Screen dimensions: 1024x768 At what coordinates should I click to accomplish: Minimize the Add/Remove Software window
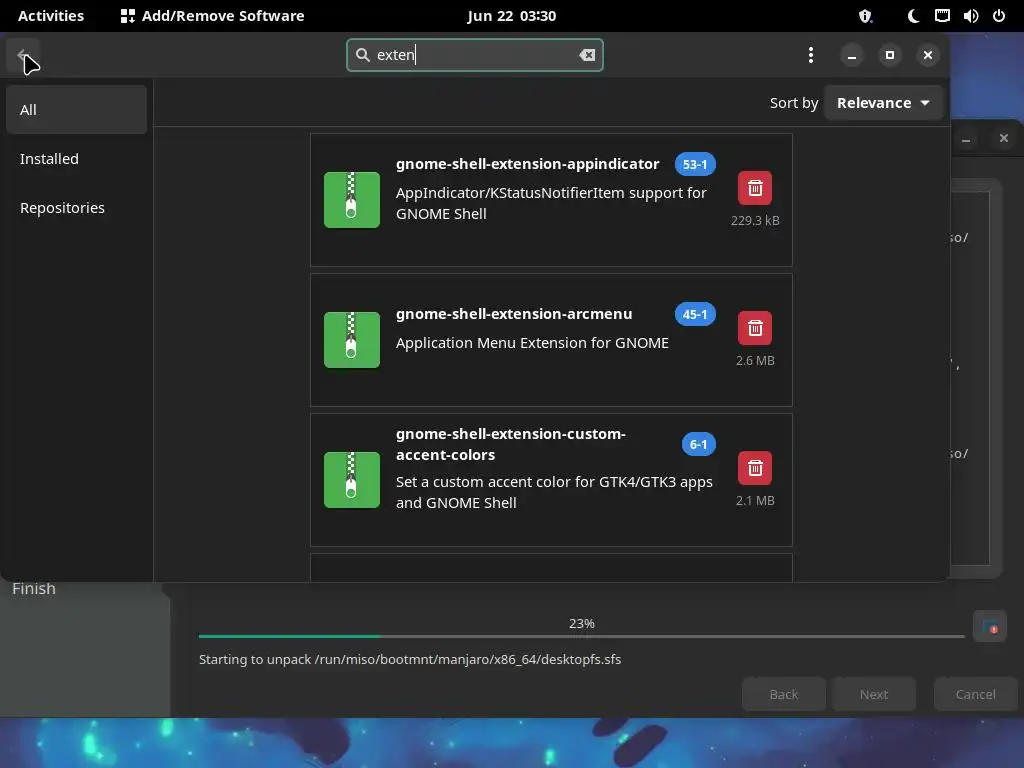[x=852, y=55]
